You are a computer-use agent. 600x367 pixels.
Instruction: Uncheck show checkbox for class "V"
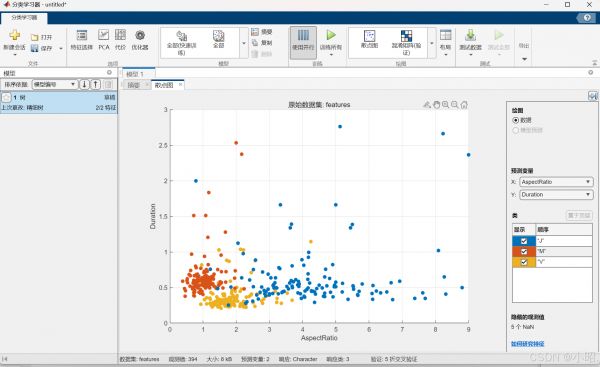524,262
